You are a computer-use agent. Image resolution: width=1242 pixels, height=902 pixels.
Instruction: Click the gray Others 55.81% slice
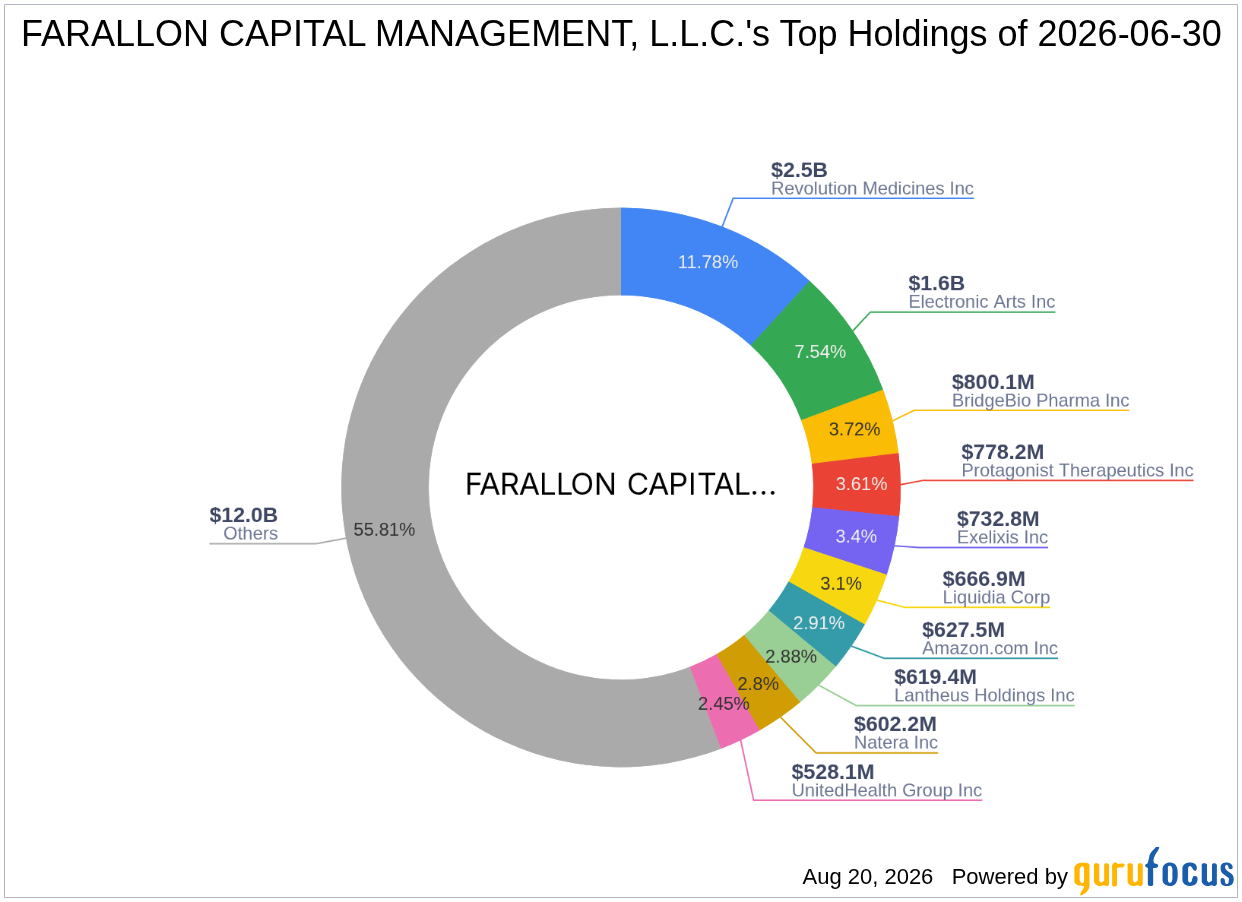pyautogui.click(x=385, y=529)
